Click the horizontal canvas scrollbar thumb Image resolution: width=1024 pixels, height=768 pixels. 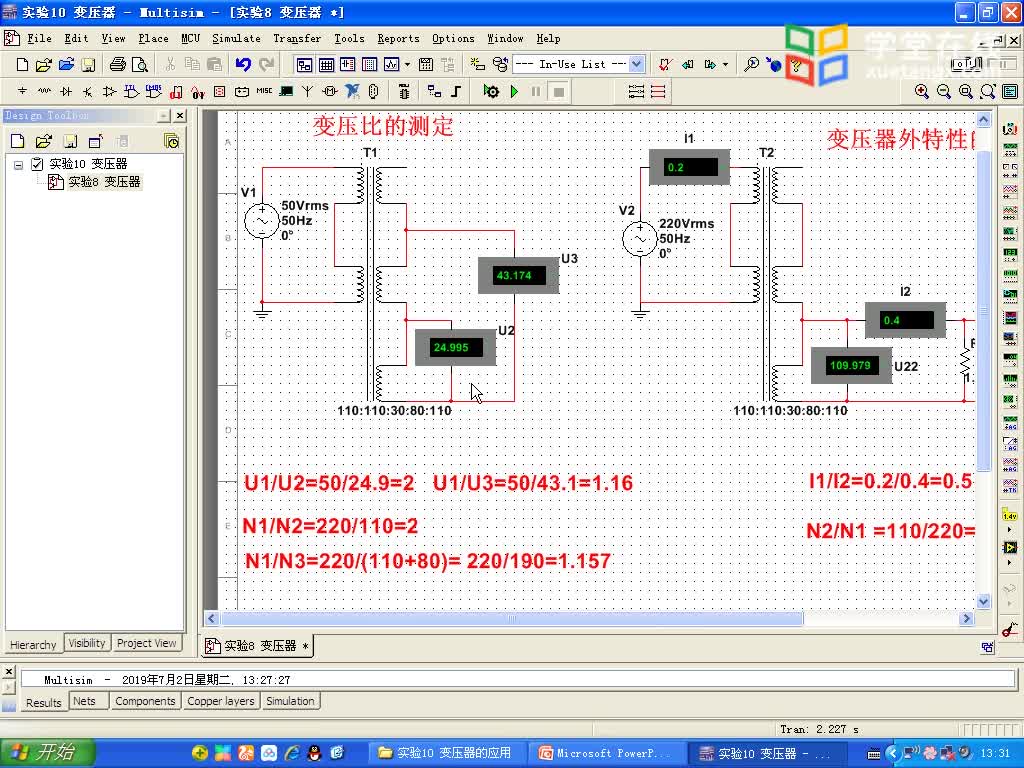click(x=512, y=618)
